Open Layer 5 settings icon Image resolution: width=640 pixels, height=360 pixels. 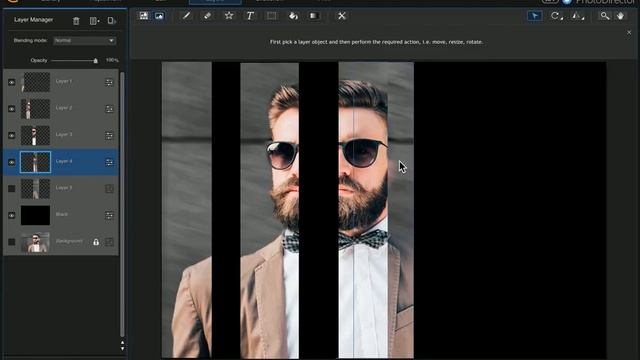(109, 189)
